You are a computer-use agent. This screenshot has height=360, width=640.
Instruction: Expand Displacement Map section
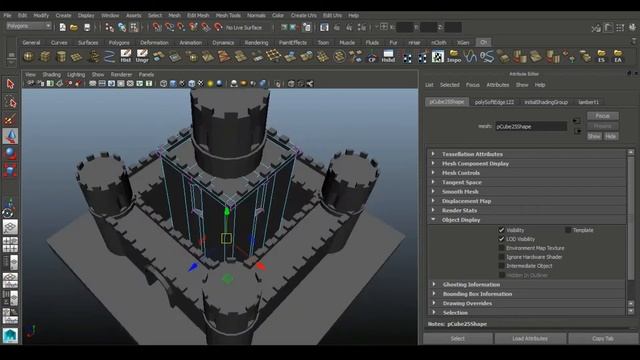pyautogui.click(x=527, y=201)
